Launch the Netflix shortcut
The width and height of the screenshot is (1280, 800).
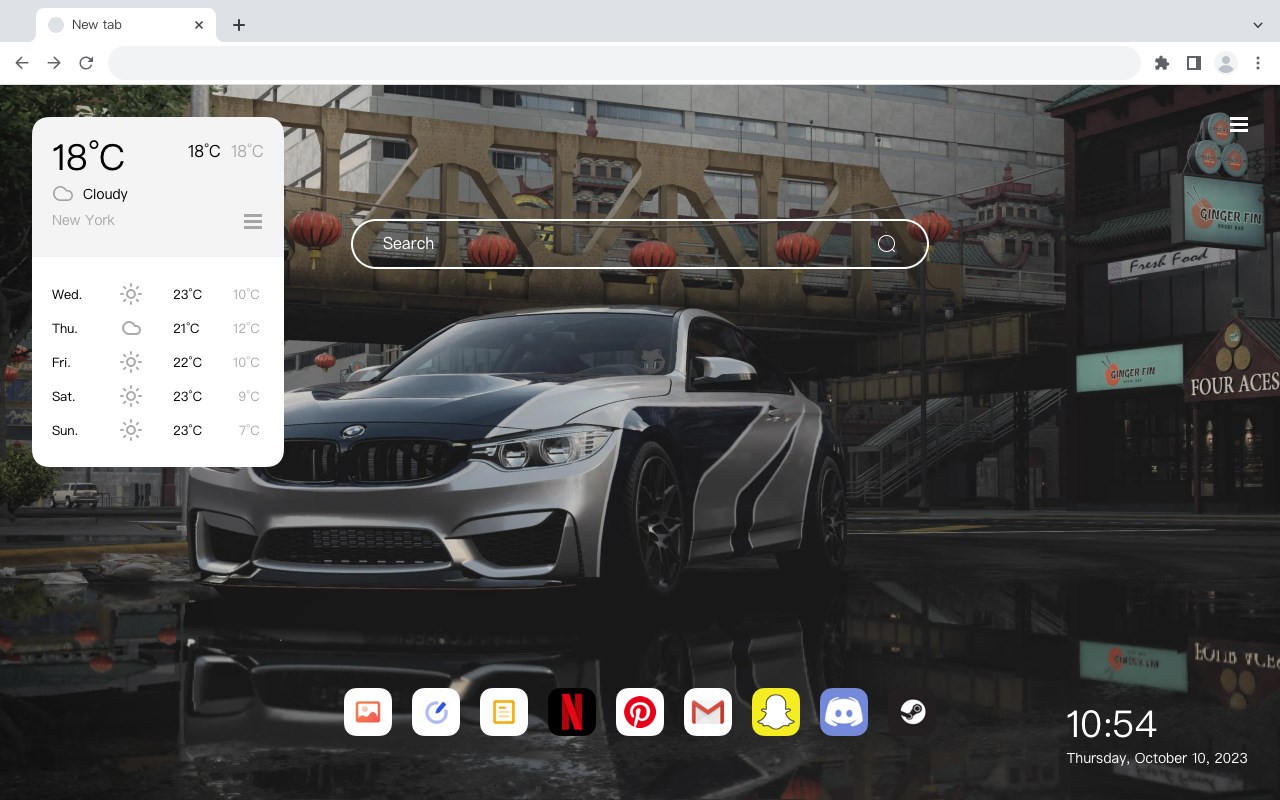click(x=572, y=712)
